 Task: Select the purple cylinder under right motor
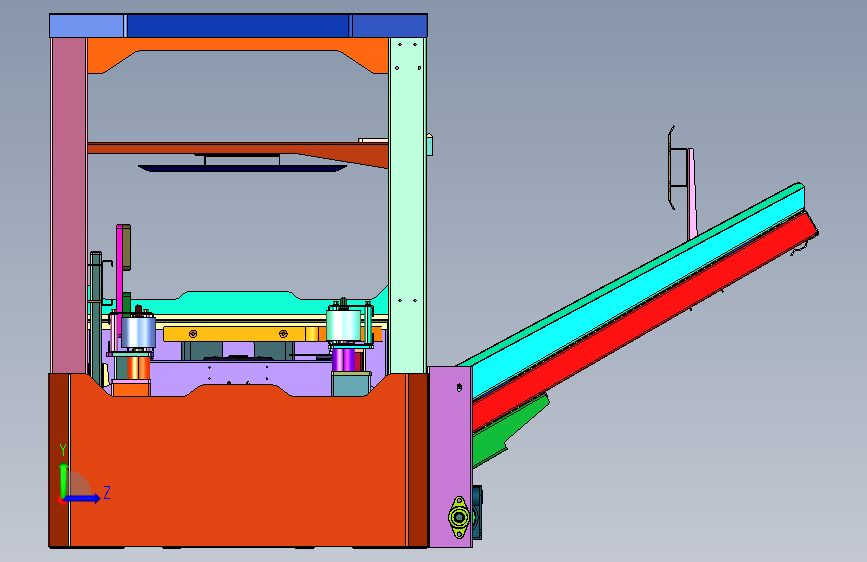click(343, 360)
